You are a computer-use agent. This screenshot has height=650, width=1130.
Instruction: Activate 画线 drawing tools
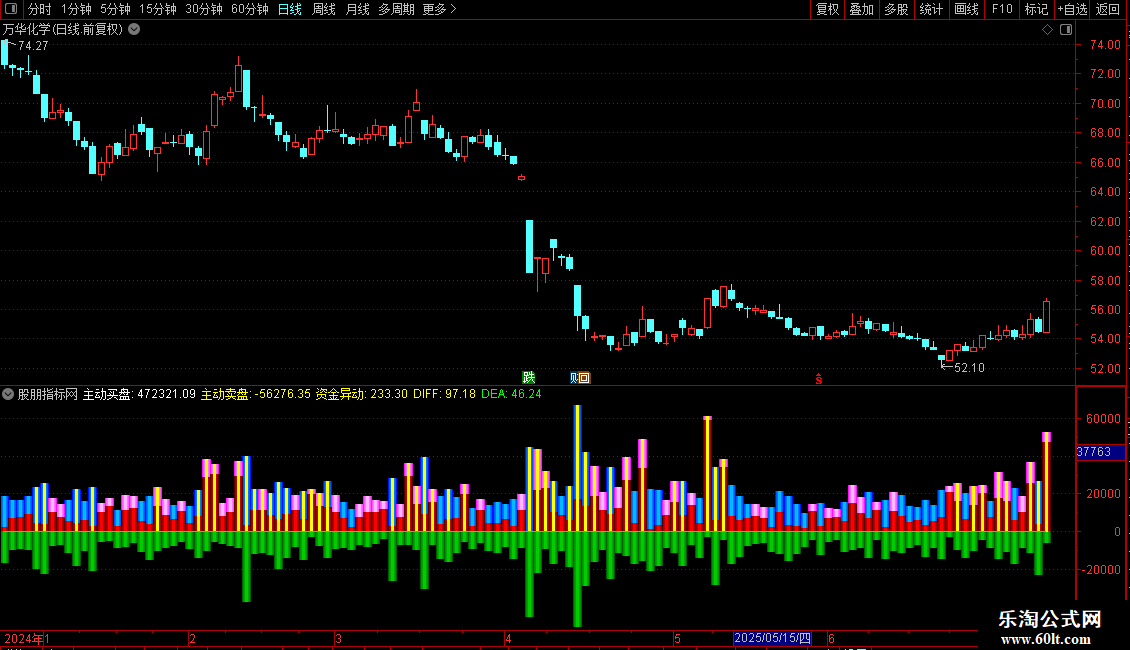tap(966, 9)
